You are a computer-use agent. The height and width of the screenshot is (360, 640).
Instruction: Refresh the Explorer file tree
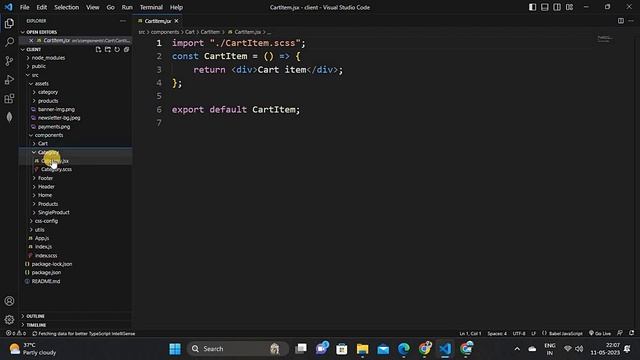[x=117, y=49]
